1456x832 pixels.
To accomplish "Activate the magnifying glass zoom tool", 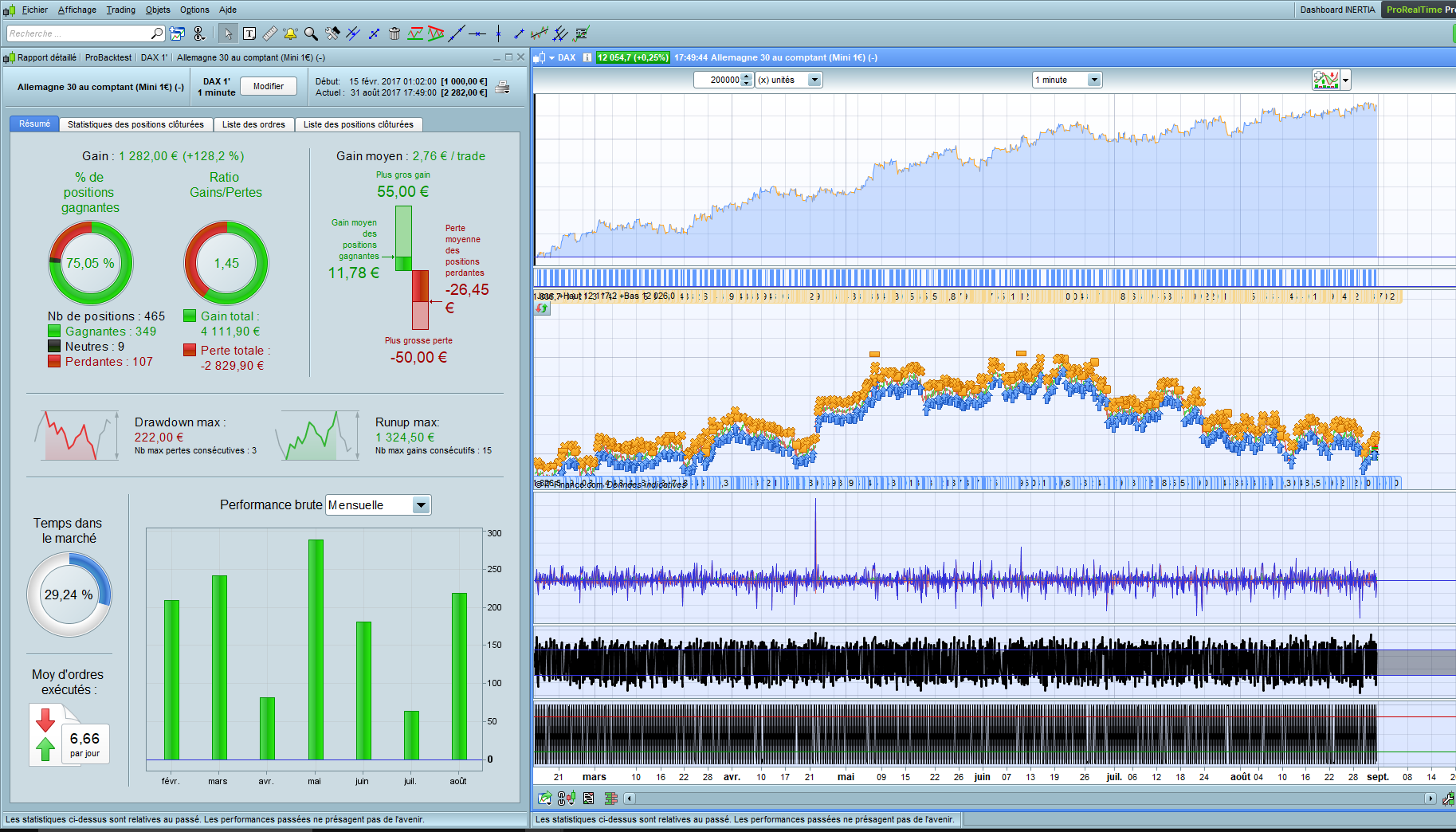I will pos(311,33).
